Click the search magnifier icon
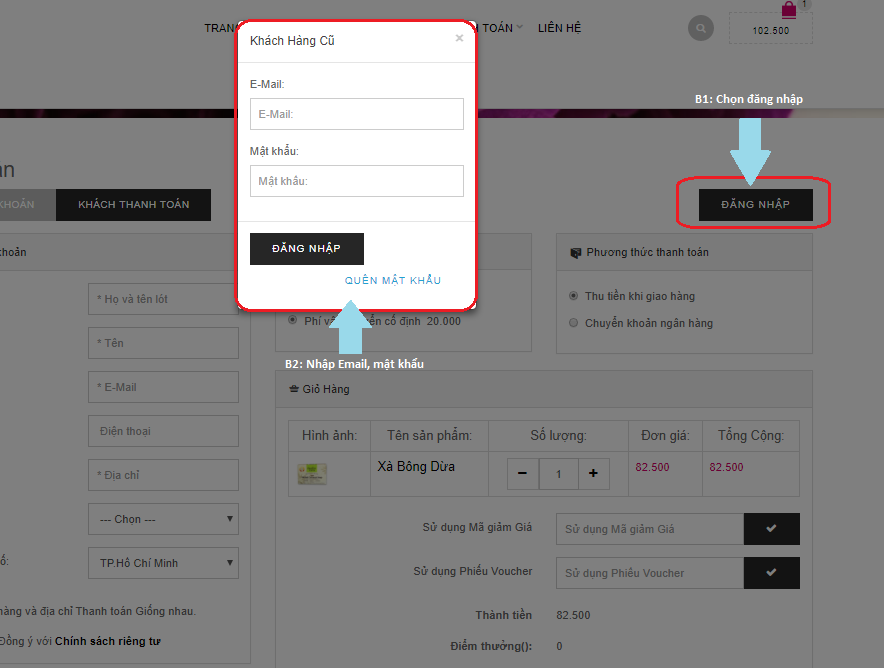 (701, 28)
